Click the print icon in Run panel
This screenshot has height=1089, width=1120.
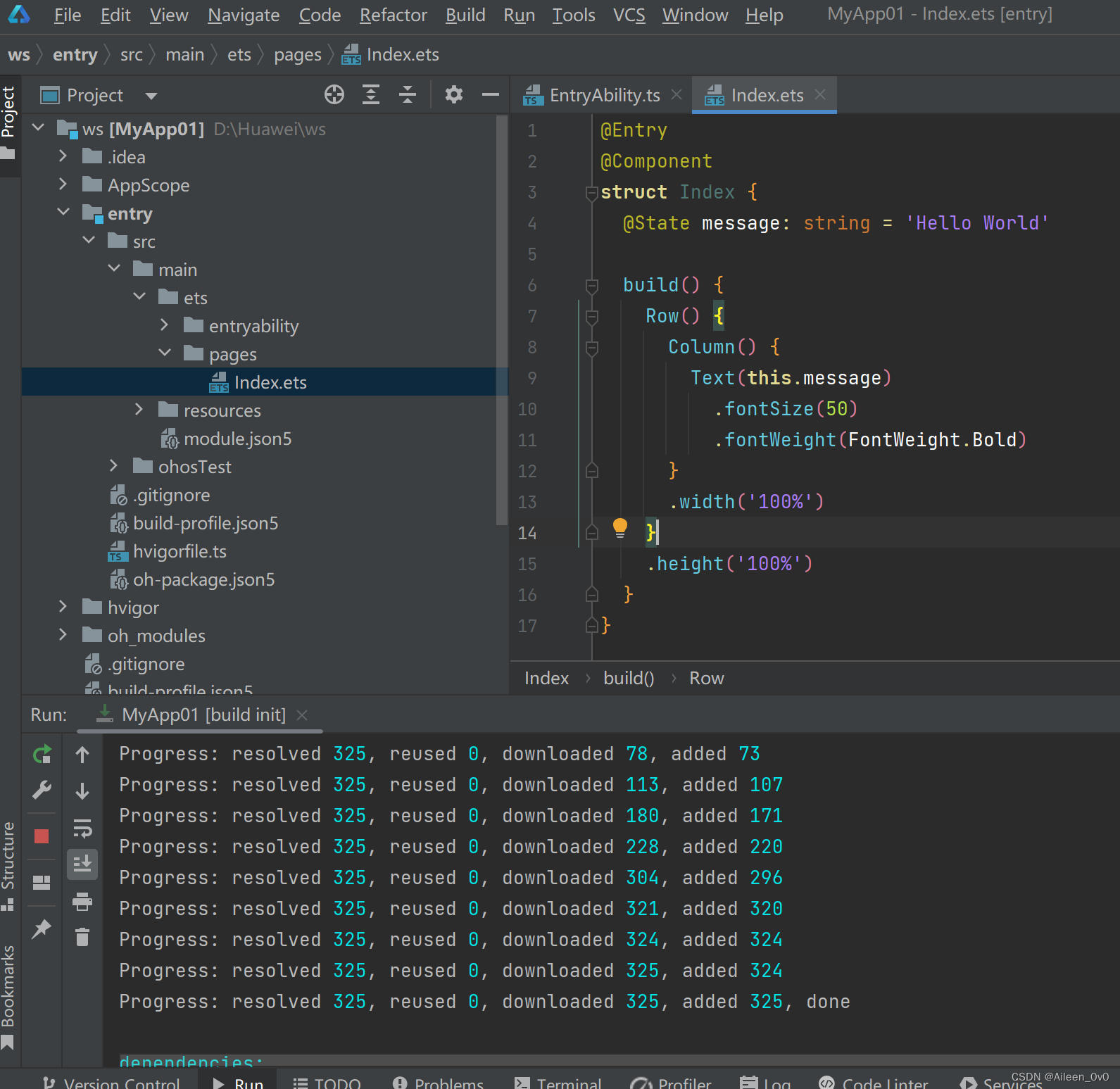click(82, 901)
